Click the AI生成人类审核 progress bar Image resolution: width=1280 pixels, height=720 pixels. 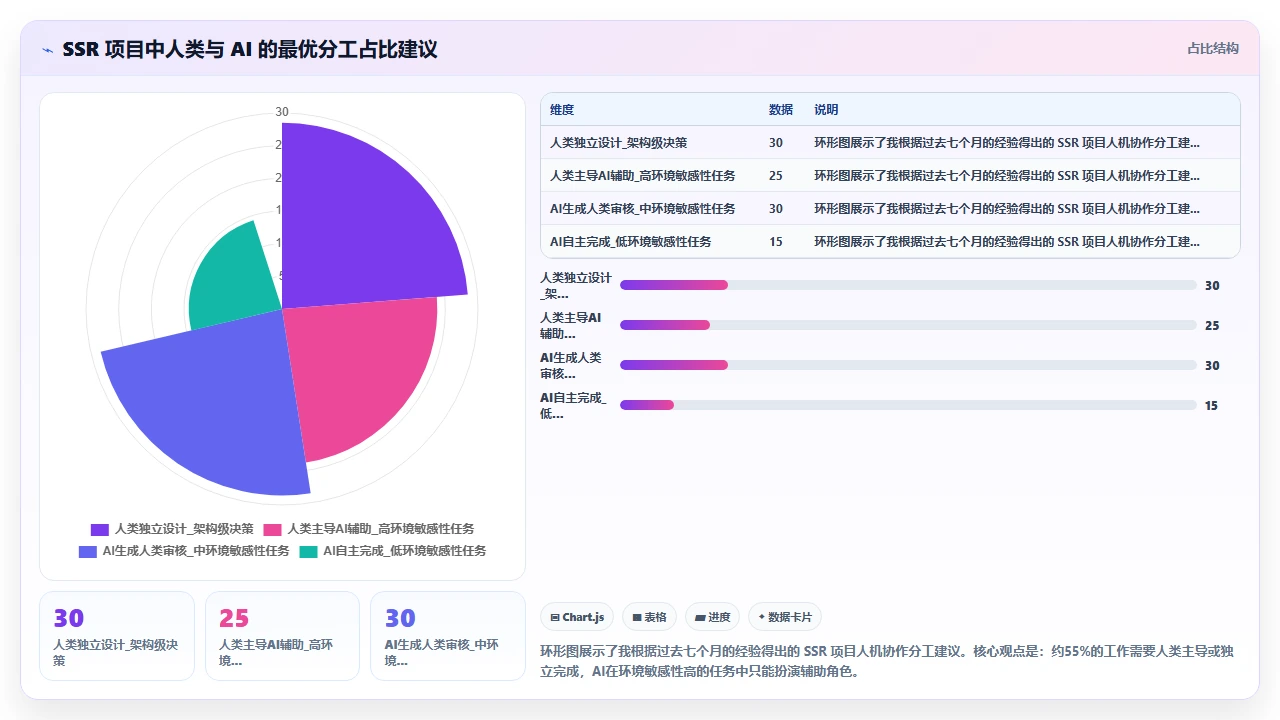pyautogui.click(x=908, y=365)
